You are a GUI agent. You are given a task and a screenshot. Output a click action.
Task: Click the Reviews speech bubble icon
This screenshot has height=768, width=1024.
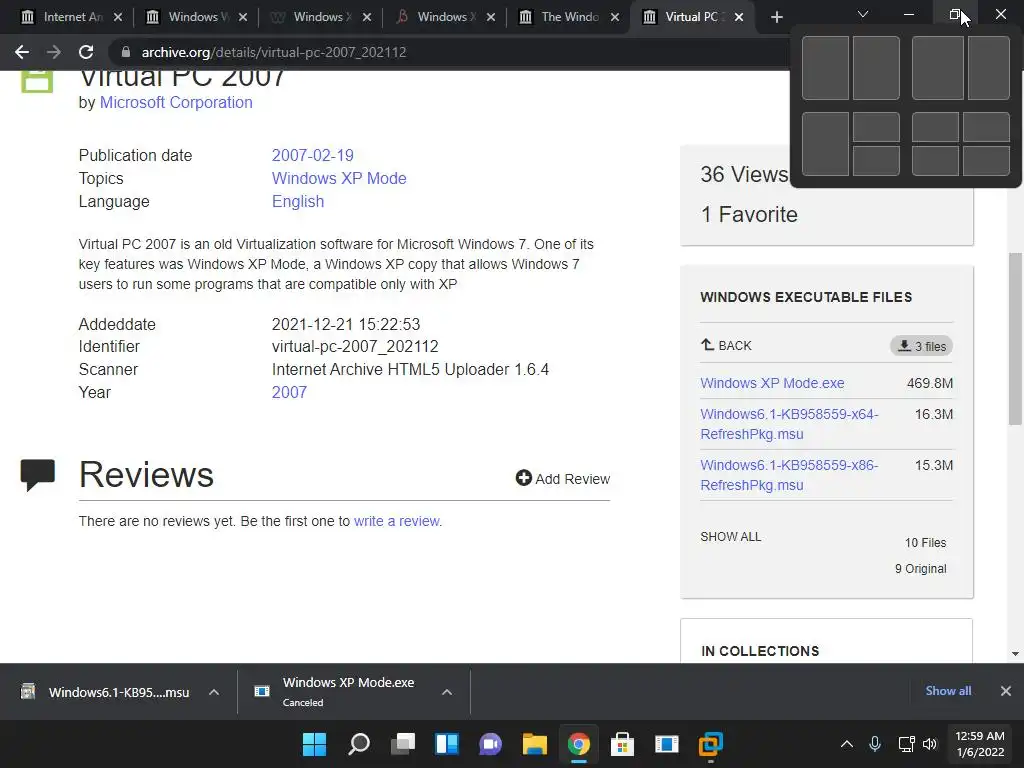pyautogui.click(x=37, y=475)
